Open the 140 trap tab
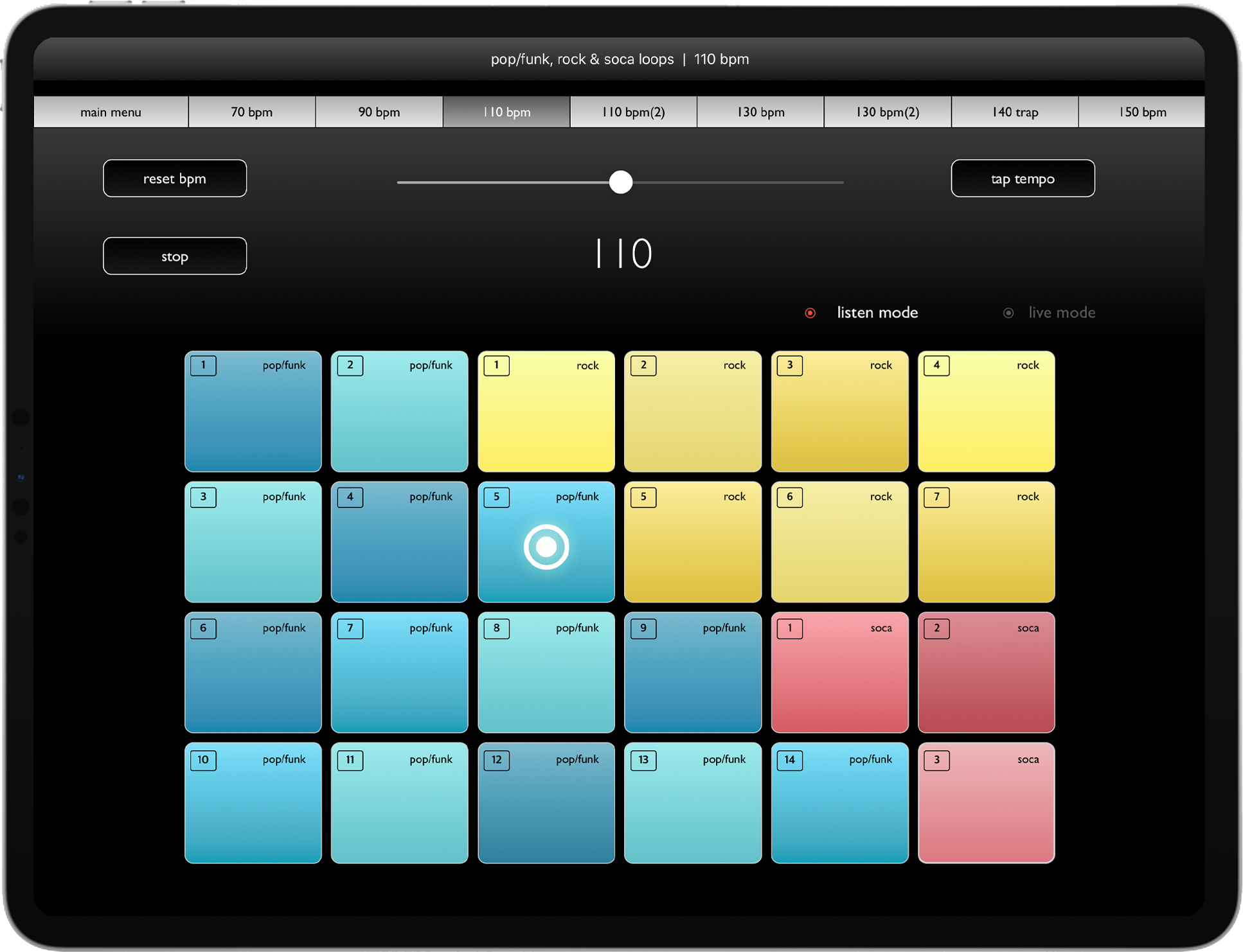This screenshot has width=1243, height=952. [1014, 111]
